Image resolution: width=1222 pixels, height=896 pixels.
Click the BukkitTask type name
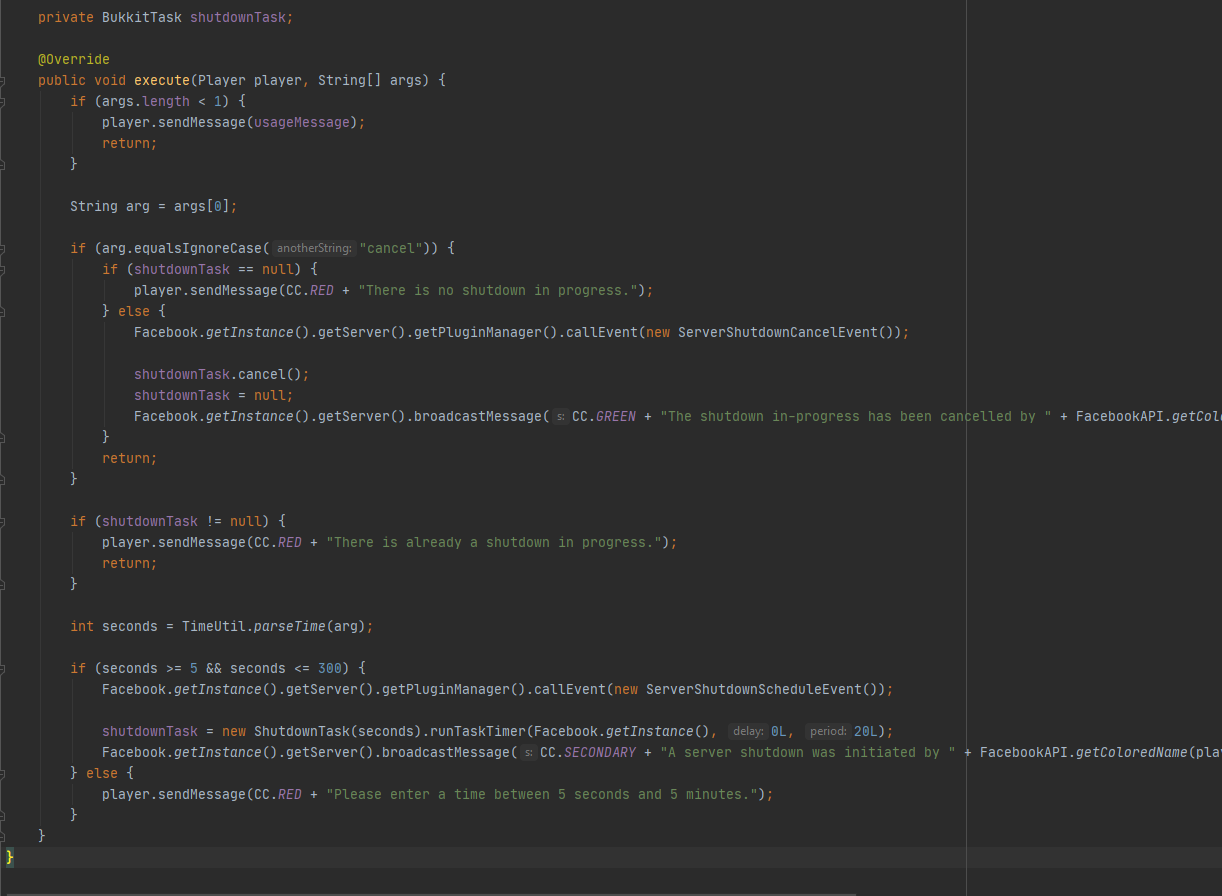142,17
